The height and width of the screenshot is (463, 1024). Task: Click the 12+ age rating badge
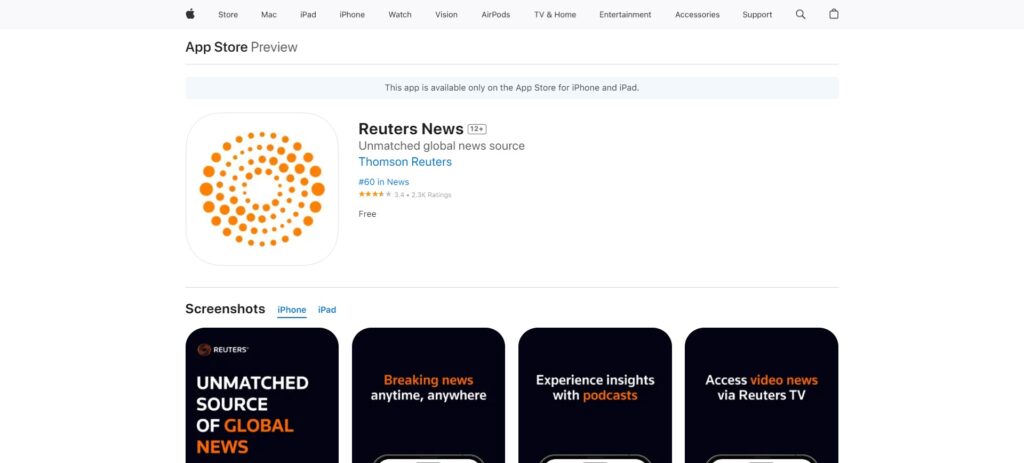click(x=477, y=129)
